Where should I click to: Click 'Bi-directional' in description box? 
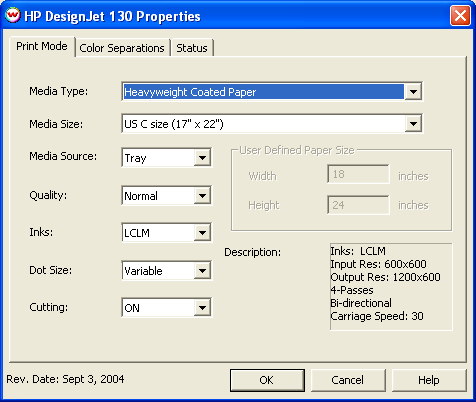click(x=361, y=303)
